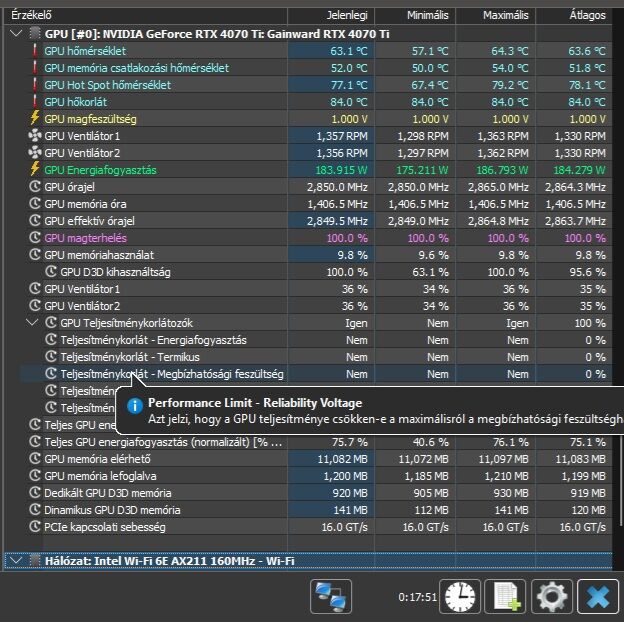Click clock icon beside GPU órajel
Viewport: 624px width, 622px height.
point(35,187)
